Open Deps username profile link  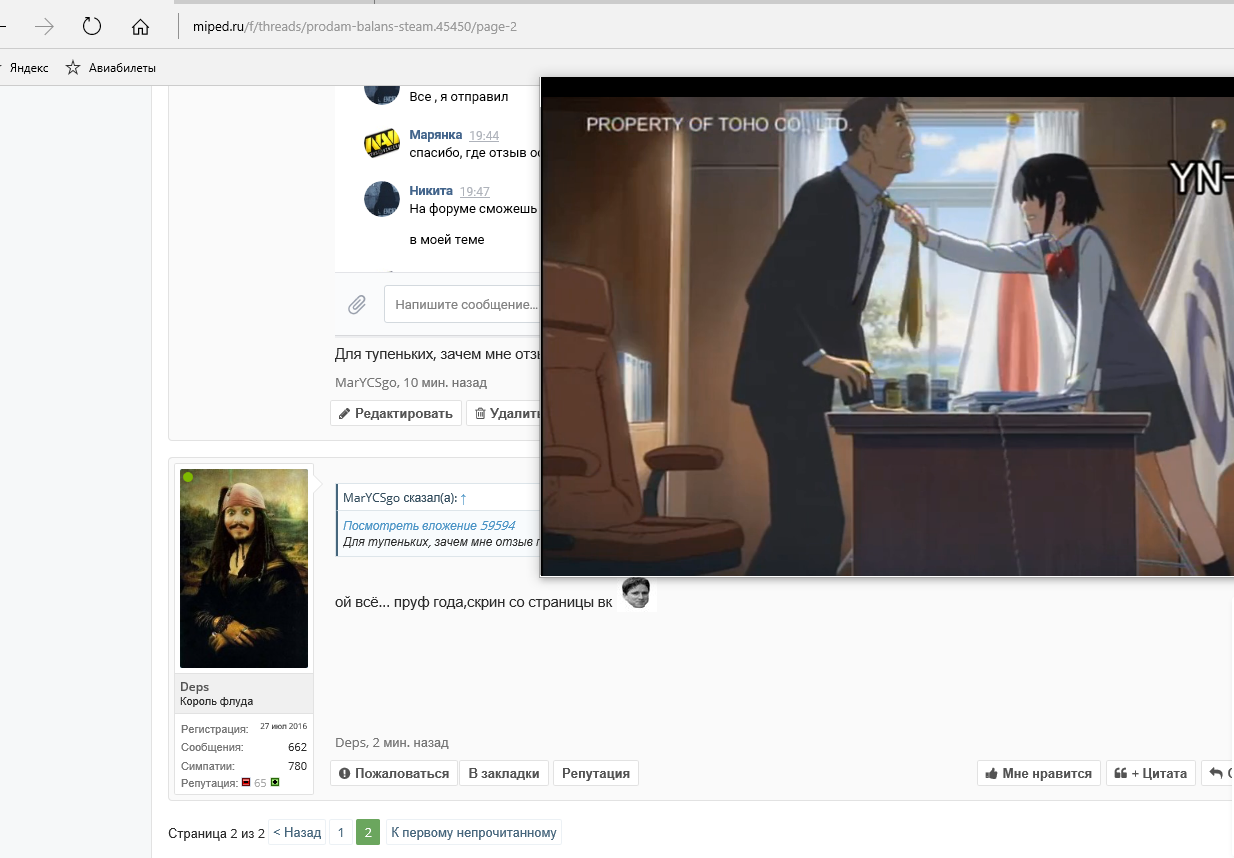[x=194, y=687]
